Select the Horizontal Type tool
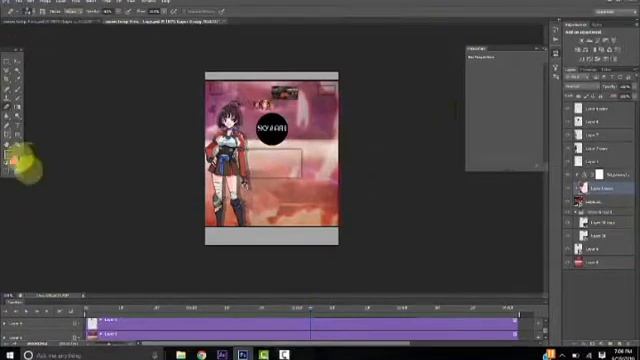The width and height of the screenshot is (640, 360). 17,125
